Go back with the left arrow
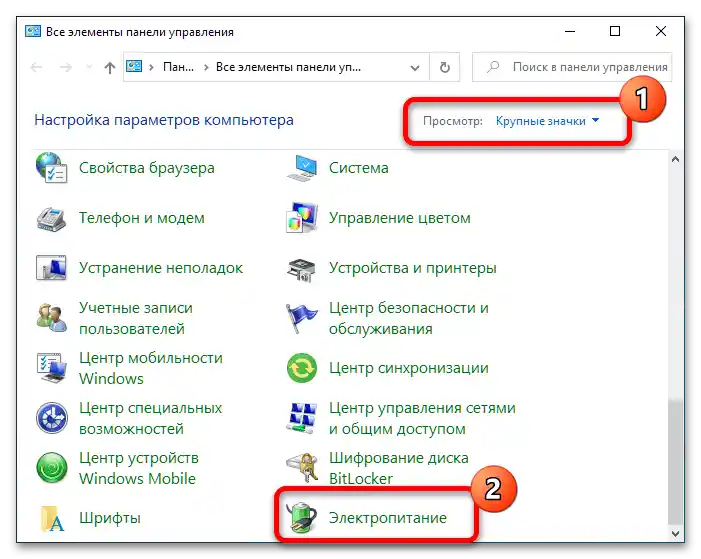Image resolution: width=701 pixels, height=559 pixels. 36,68
